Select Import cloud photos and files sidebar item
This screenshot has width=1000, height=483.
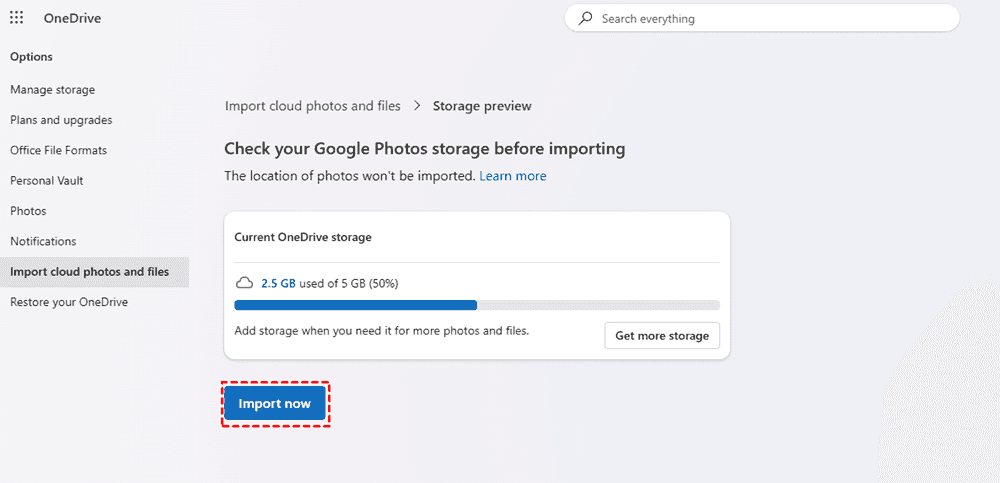coord(89,271)
